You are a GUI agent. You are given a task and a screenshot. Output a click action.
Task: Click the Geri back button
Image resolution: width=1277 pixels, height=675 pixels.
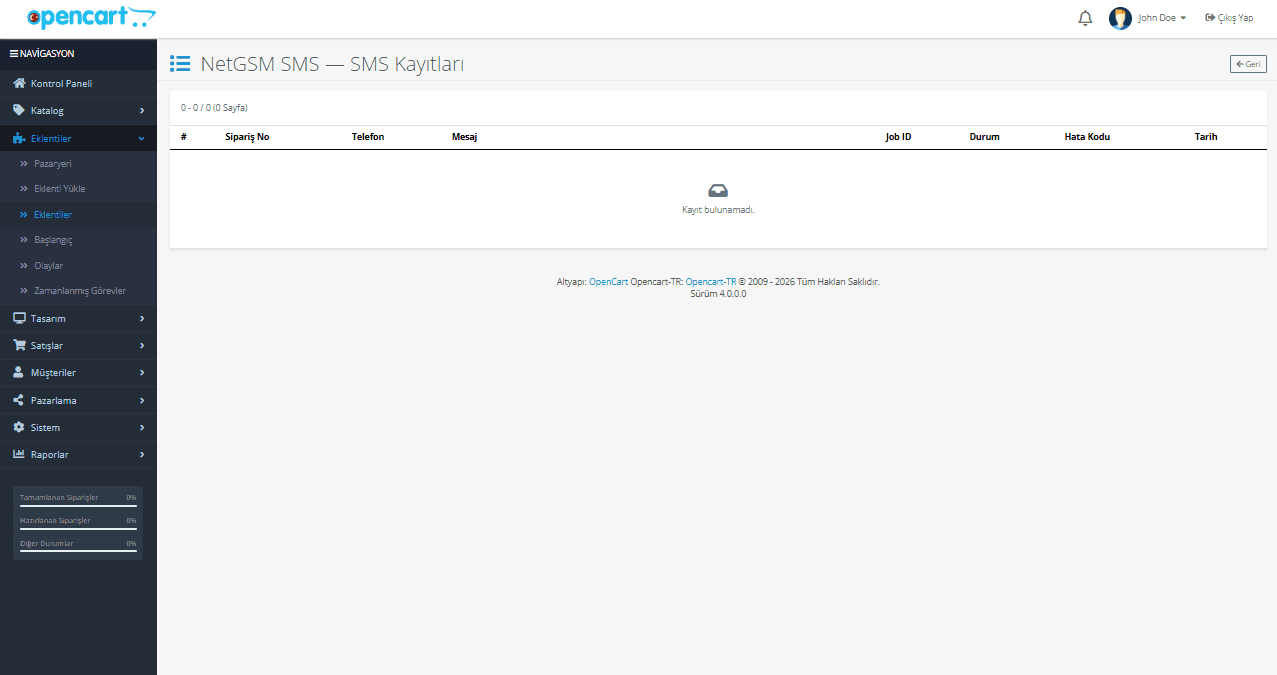(1248, 64)
